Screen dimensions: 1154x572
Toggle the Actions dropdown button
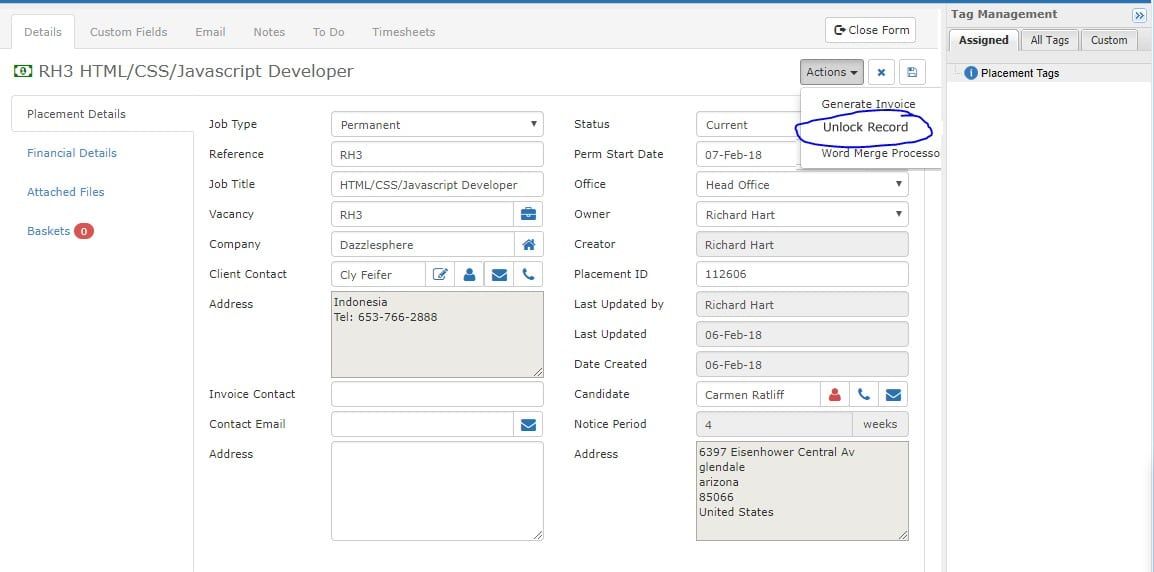point(832,72)
